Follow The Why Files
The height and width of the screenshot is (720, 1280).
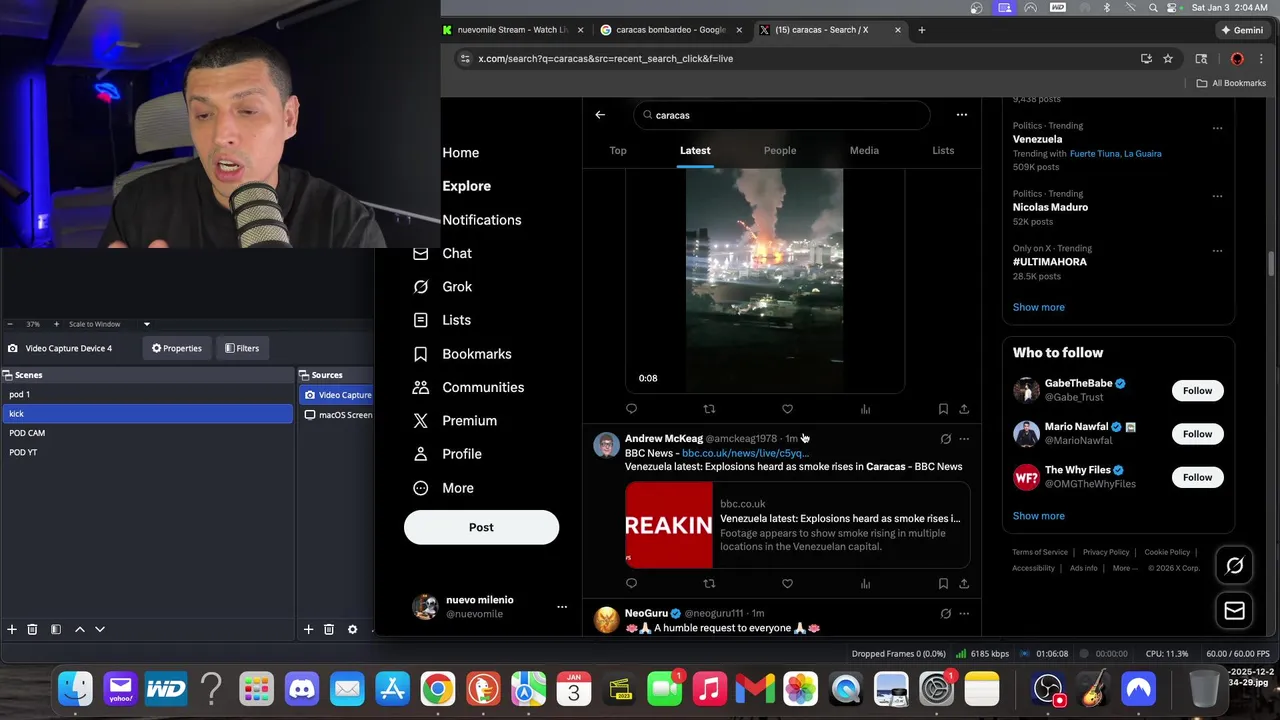coord(1197,477)
